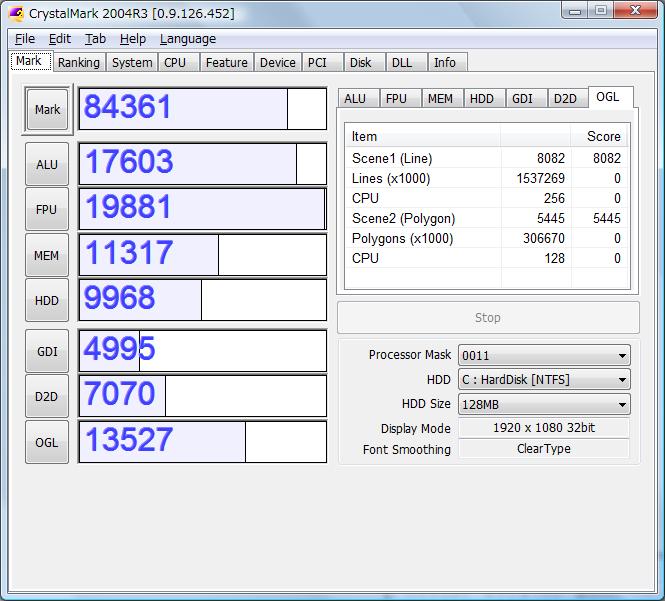
Task: Switch to the Ranking tab
Action: point(79,62)
